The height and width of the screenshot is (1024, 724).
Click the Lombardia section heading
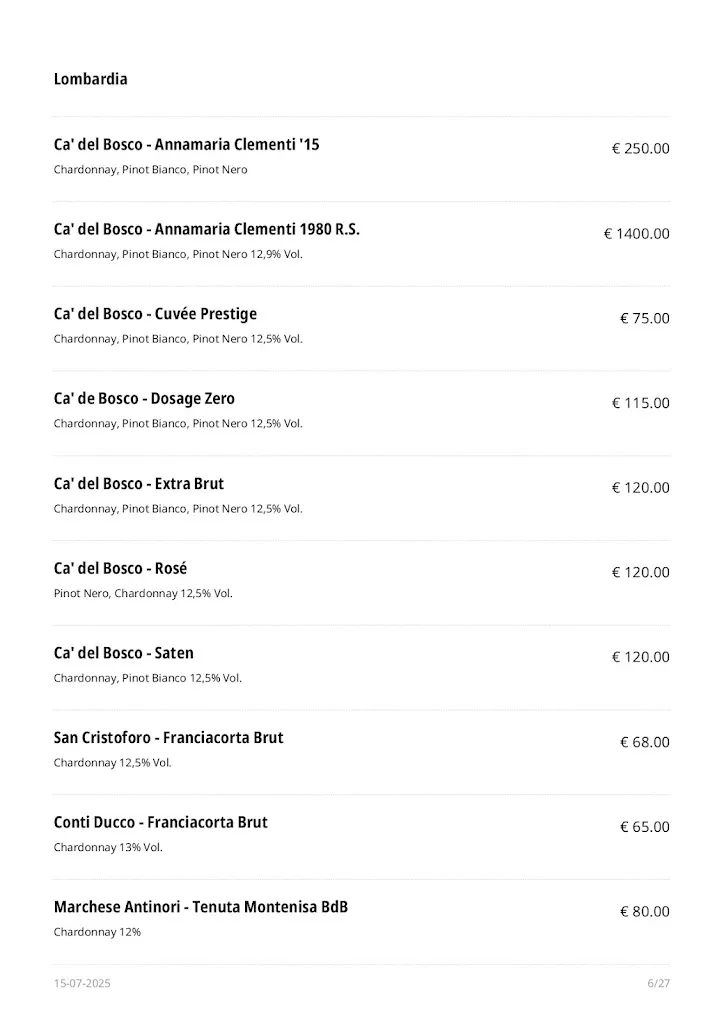click(90, 79)
